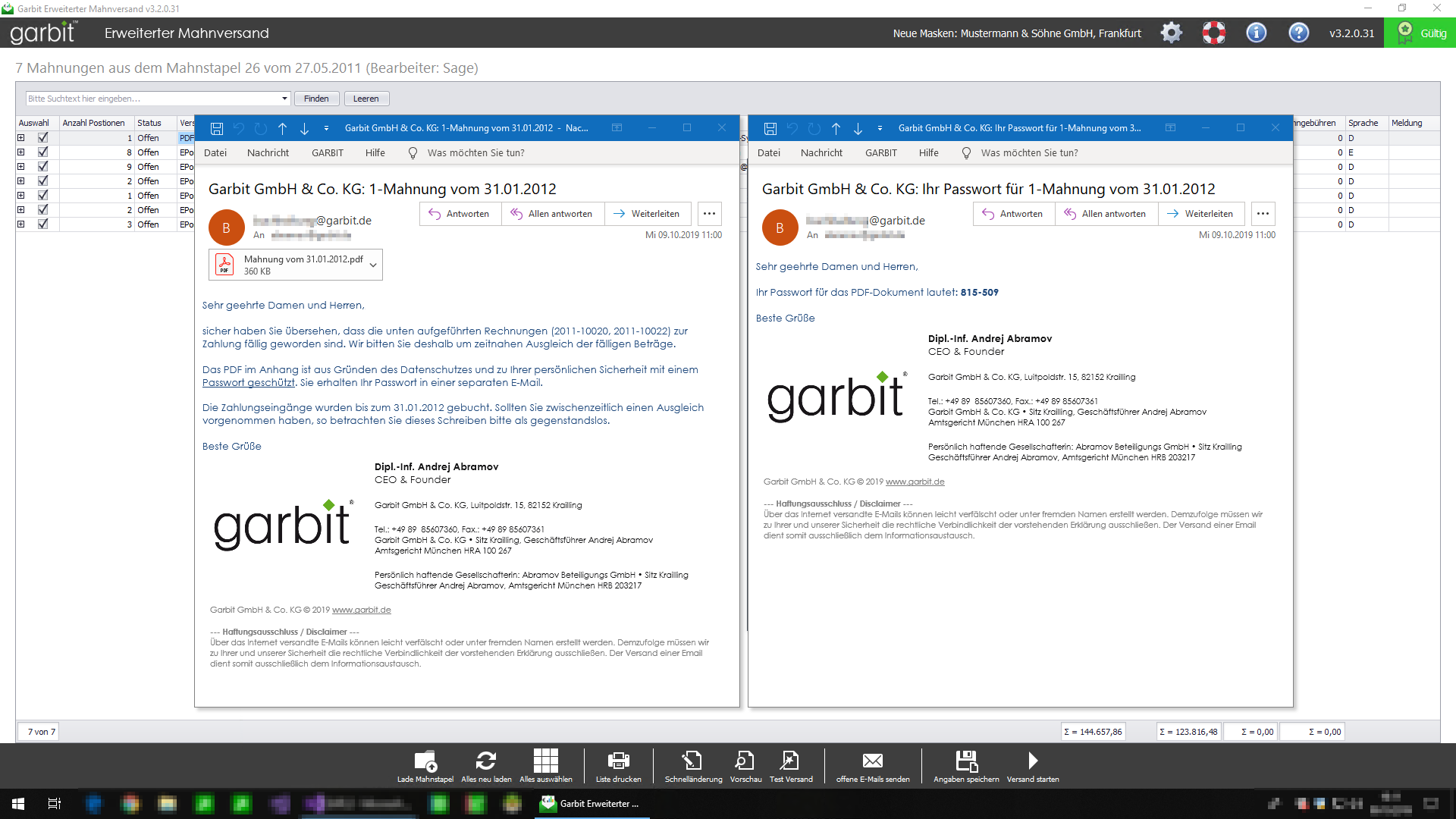Open the GARBIT menu in right email

[880, 152]
